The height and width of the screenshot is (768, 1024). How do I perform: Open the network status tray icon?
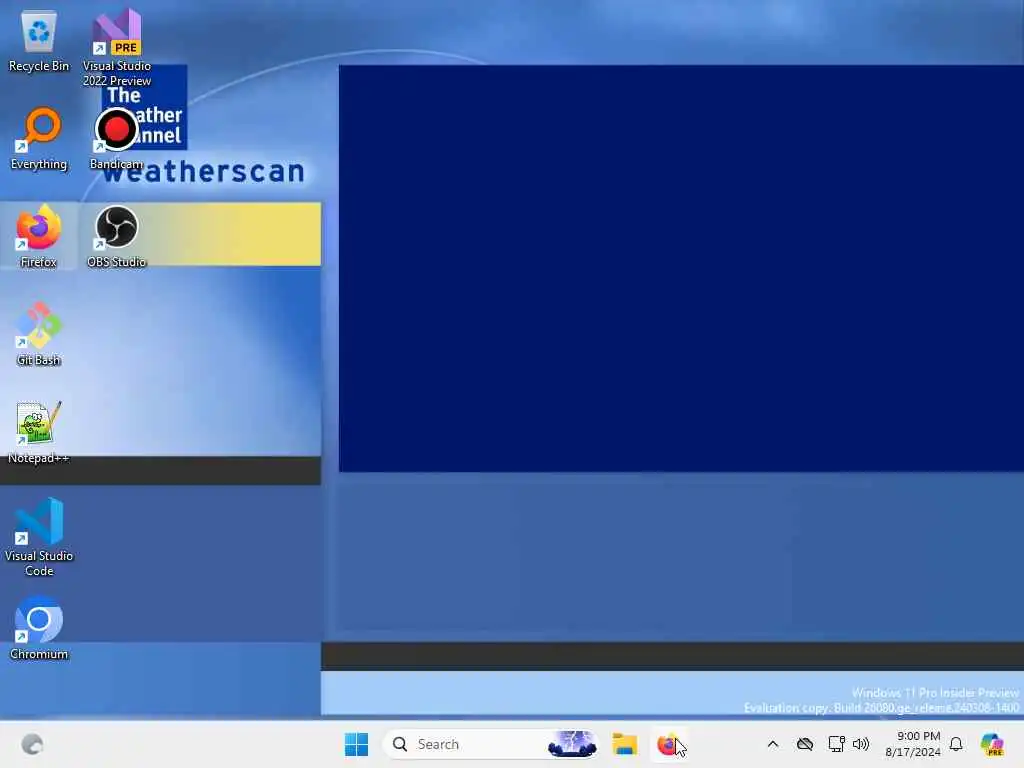pos(837,744)
